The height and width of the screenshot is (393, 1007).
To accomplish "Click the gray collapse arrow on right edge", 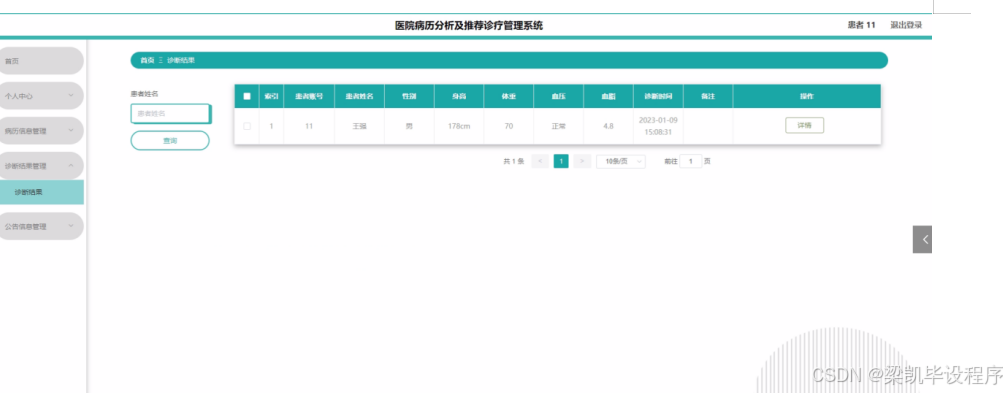I will click(x=922, y=240).
